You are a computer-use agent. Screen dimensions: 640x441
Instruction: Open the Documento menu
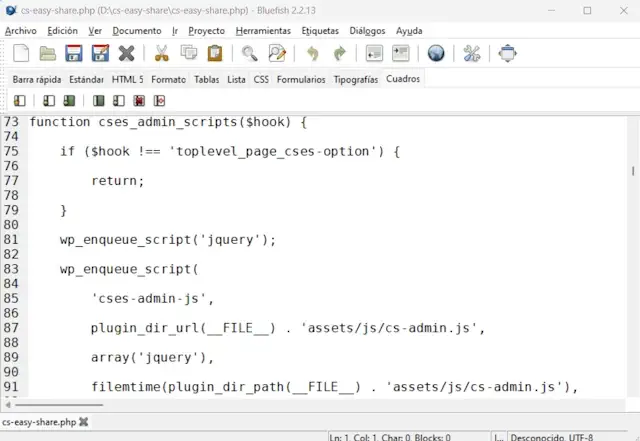coord(137,31)
